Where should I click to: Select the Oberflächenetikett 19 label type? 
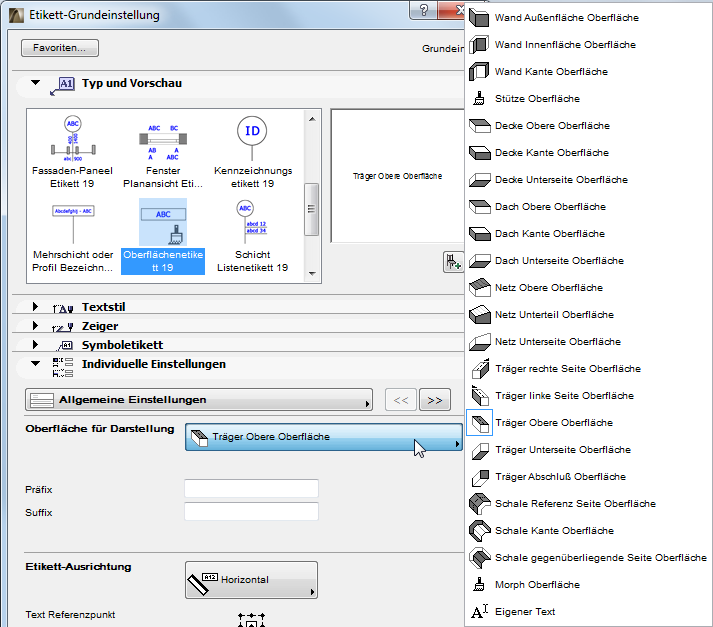click(x=163, y=237)
